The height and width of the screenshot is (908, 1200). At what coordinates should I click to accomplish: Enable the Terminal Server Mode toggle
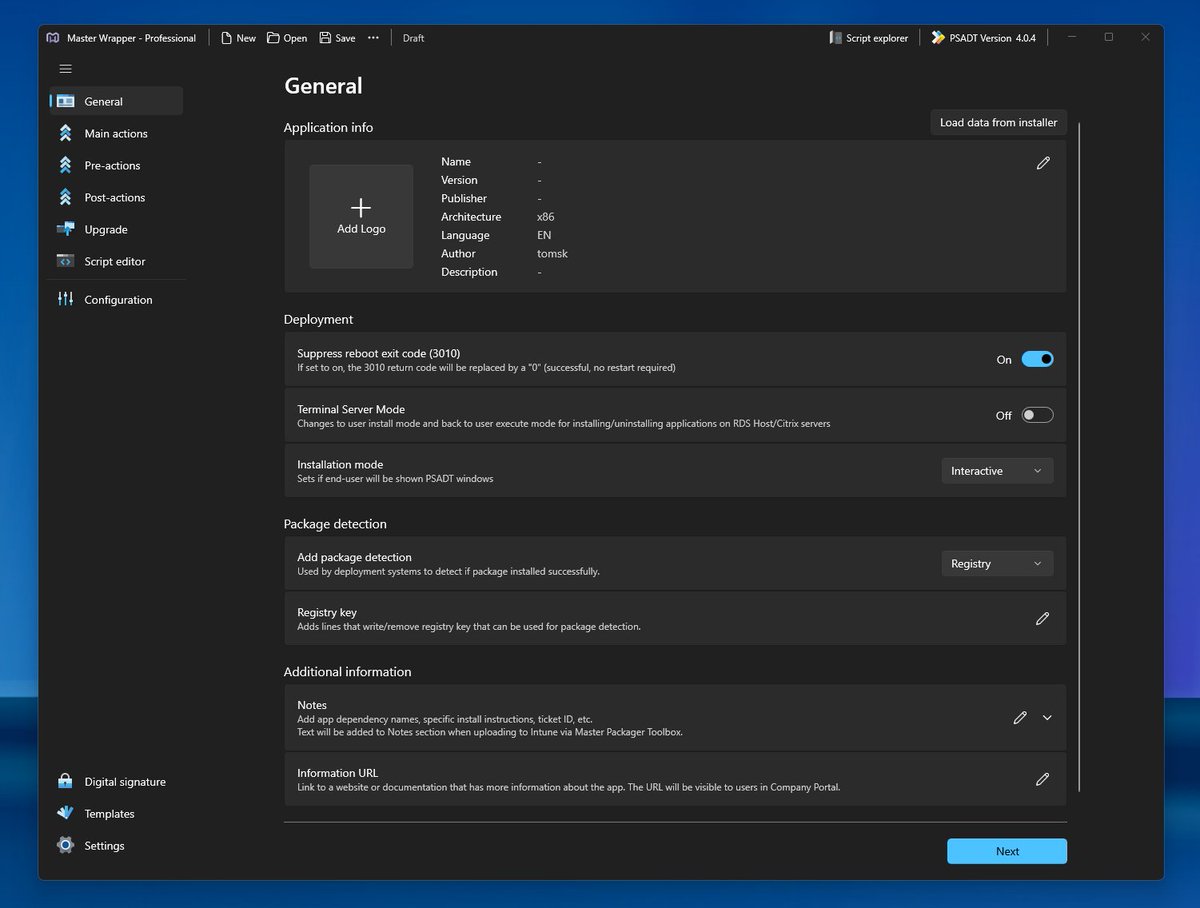pos(1037,415)
